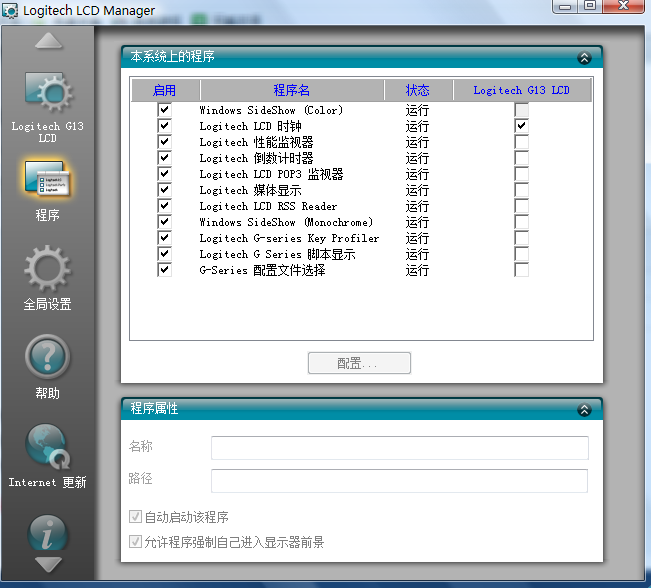Screen dimensions: 651x588
Task: Click the Logitech LCD Manager title bar icon
Action: pyautogui.click(x=10, y=11)
